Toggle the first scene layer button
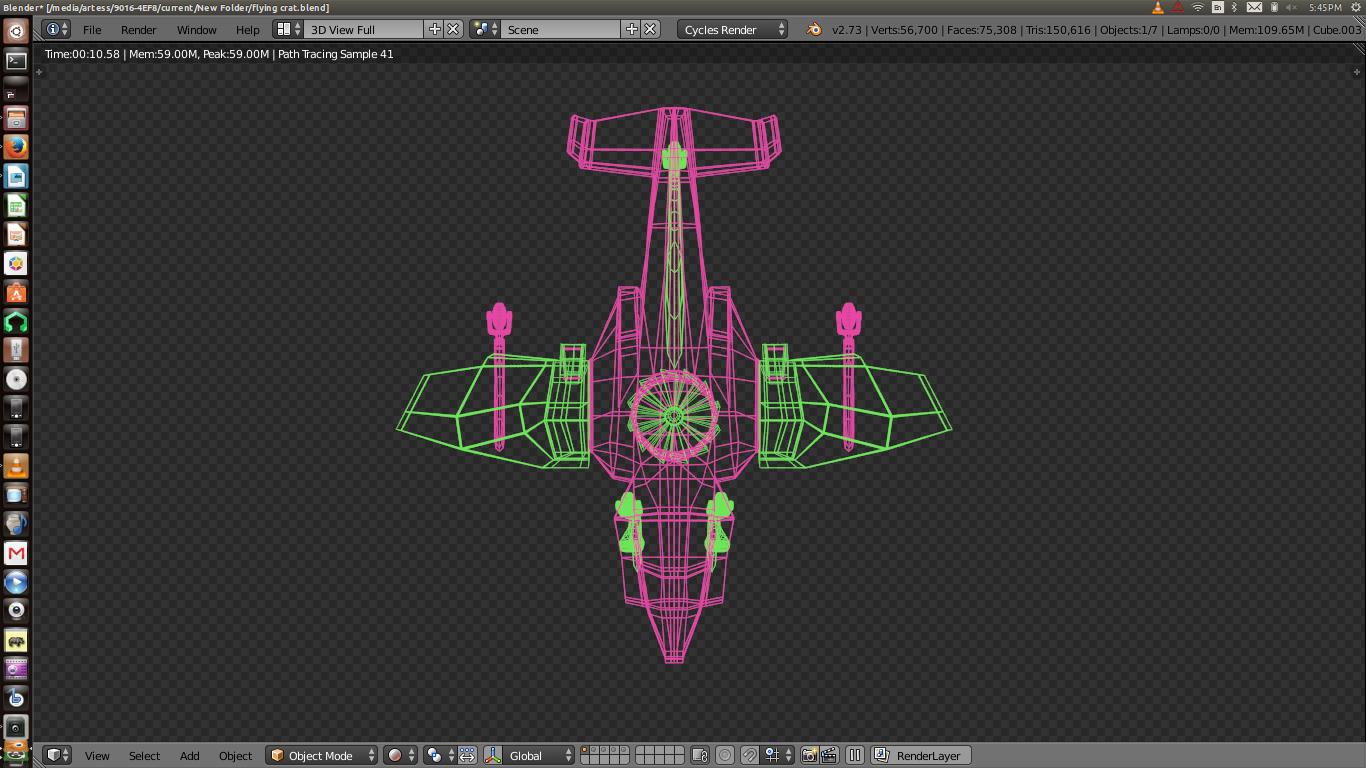 point(586,751)
